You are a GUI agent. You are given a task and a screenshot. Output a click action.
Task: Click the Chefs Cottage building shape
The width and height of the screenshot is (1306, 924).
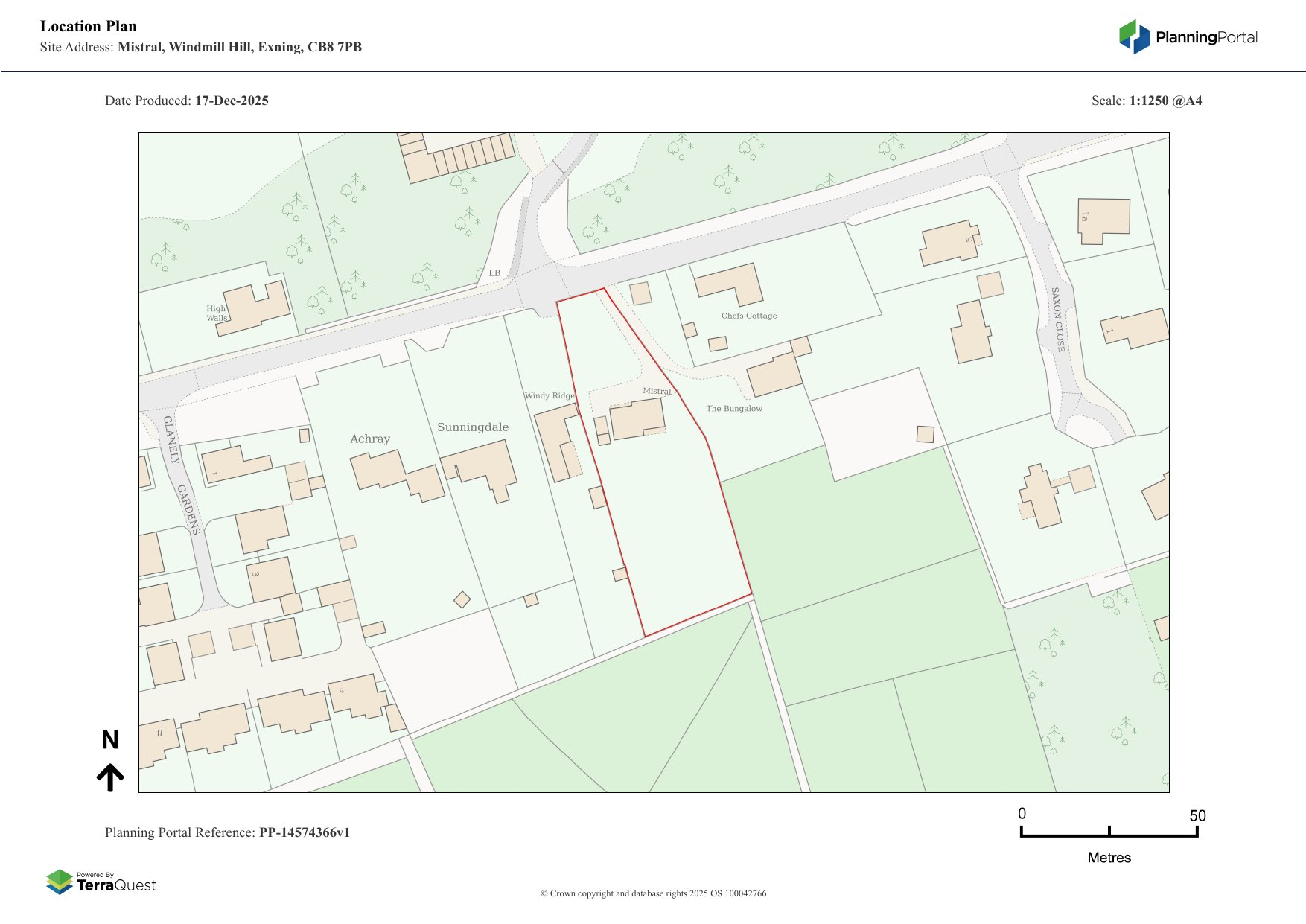coord(730,283)
